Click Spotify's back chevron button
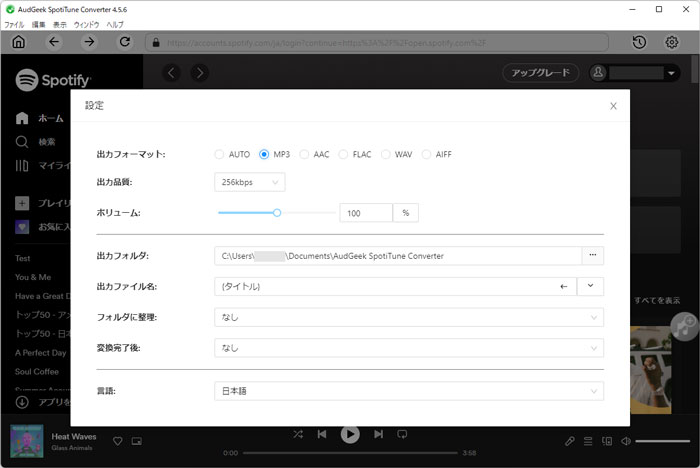 (x=171, y=73)
